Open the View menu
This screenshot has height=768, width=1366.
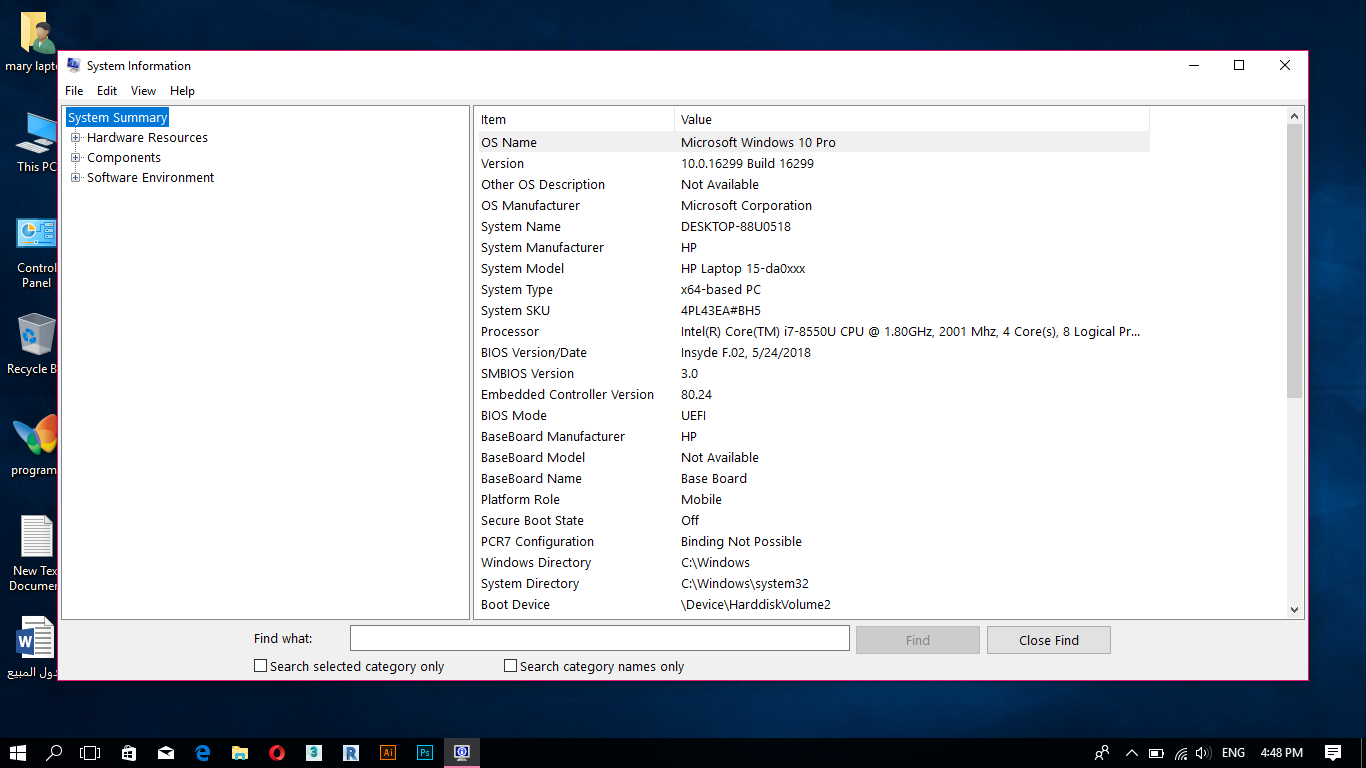tap(144, 91)
